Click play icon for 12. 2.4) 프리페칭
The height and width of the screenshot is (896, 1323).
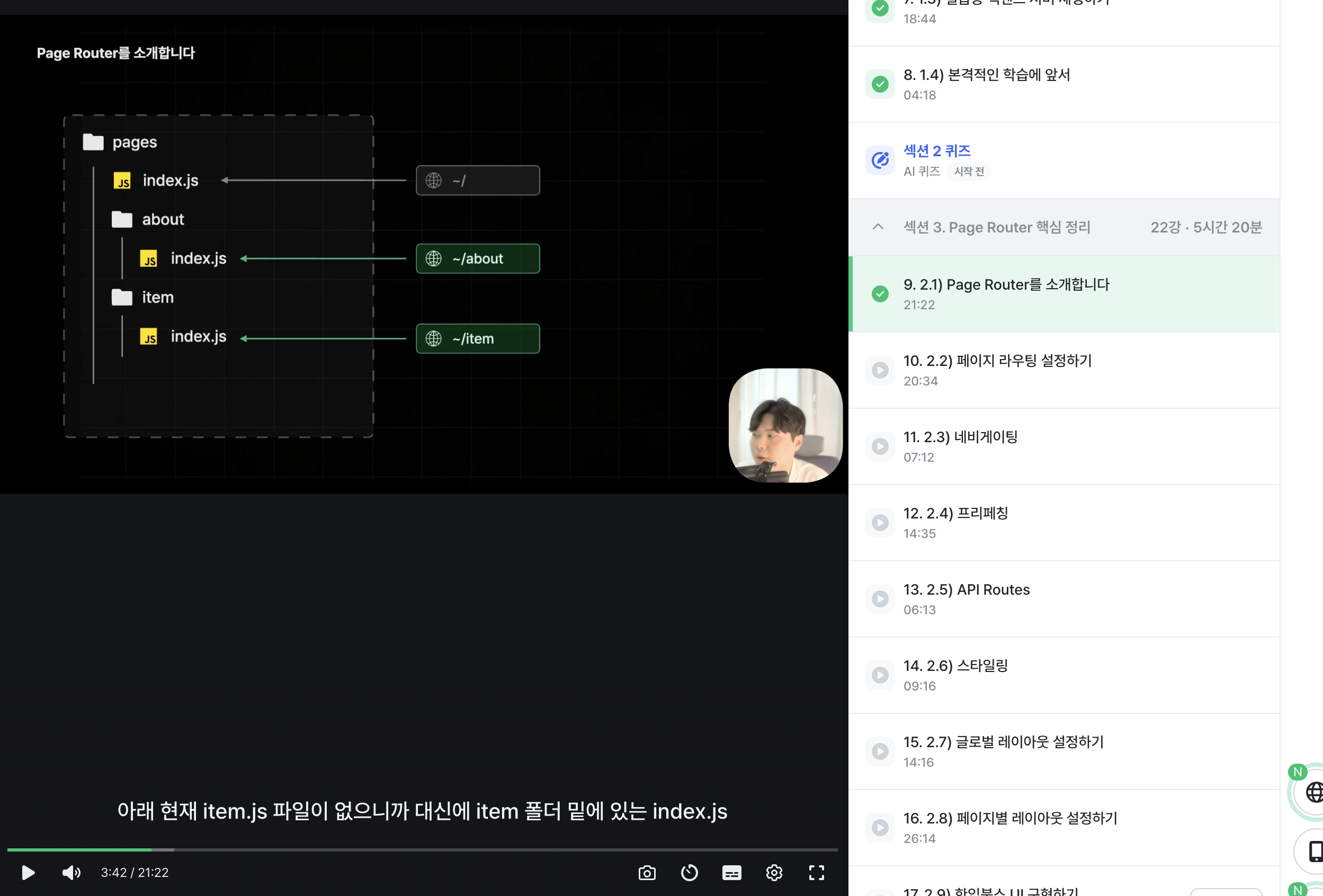click(x=880, y=523)
